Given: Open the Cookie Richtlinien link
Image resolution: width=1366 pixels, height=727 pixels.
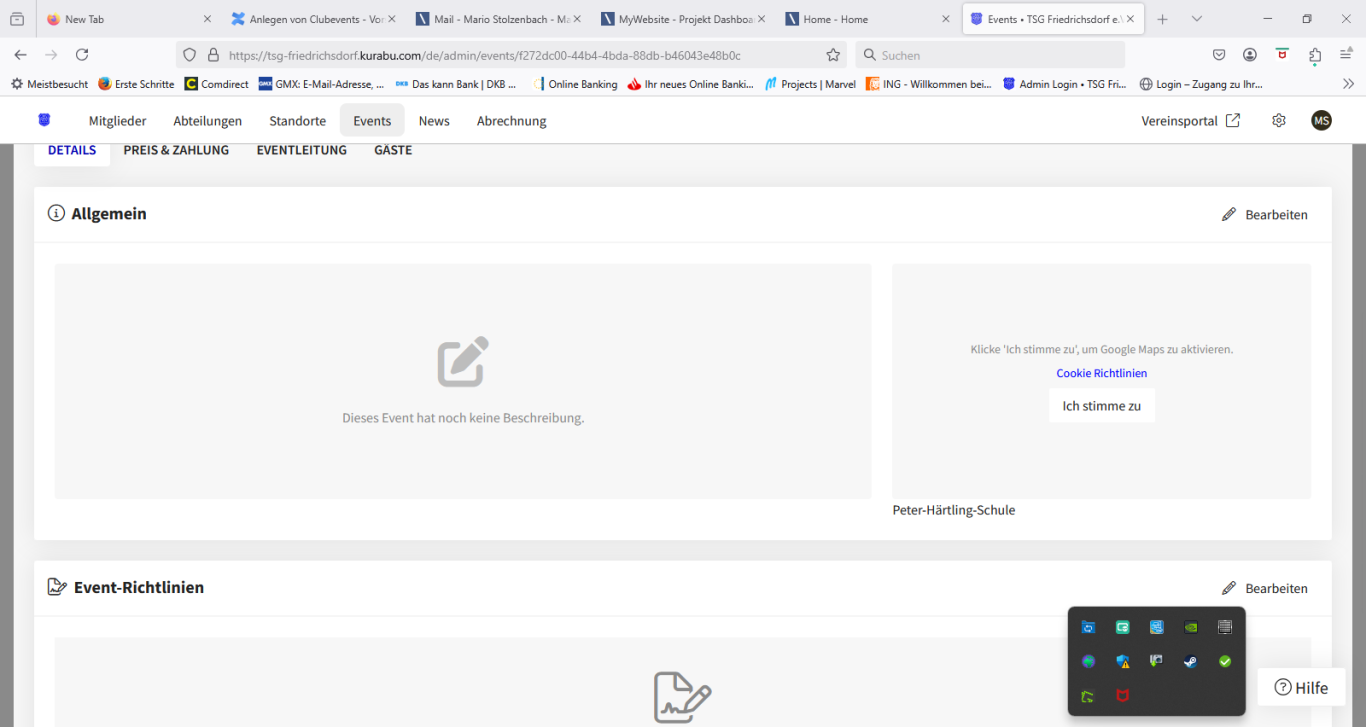Looking at the screenshot, I should (1101, 373).
